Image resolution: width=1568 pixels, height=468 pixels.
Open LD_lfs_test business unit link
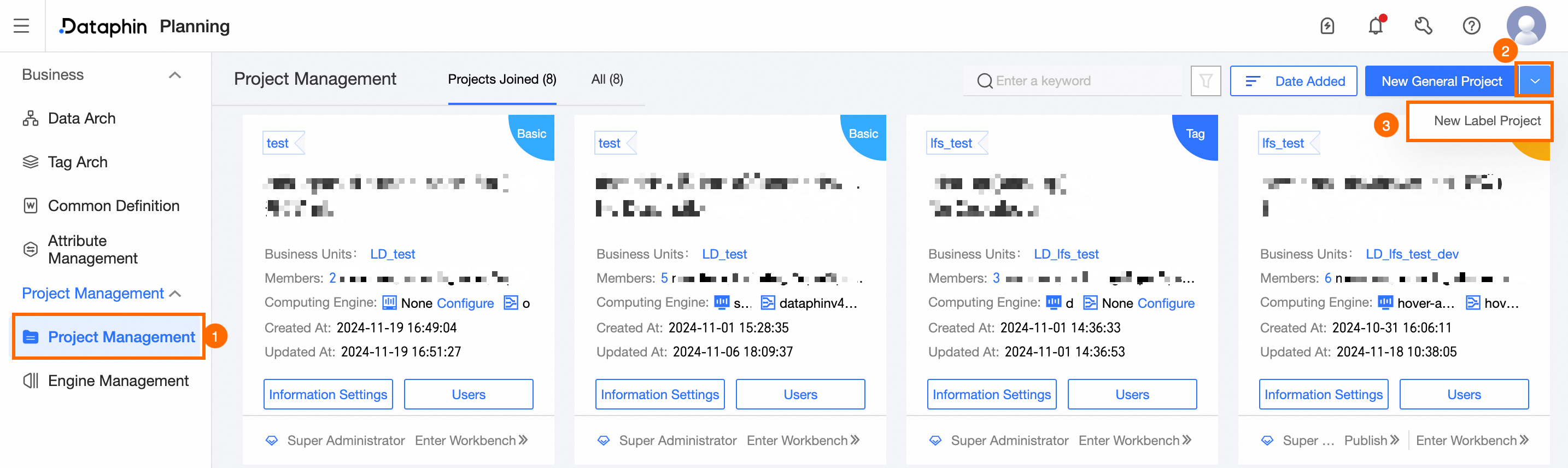(1066, 254)
